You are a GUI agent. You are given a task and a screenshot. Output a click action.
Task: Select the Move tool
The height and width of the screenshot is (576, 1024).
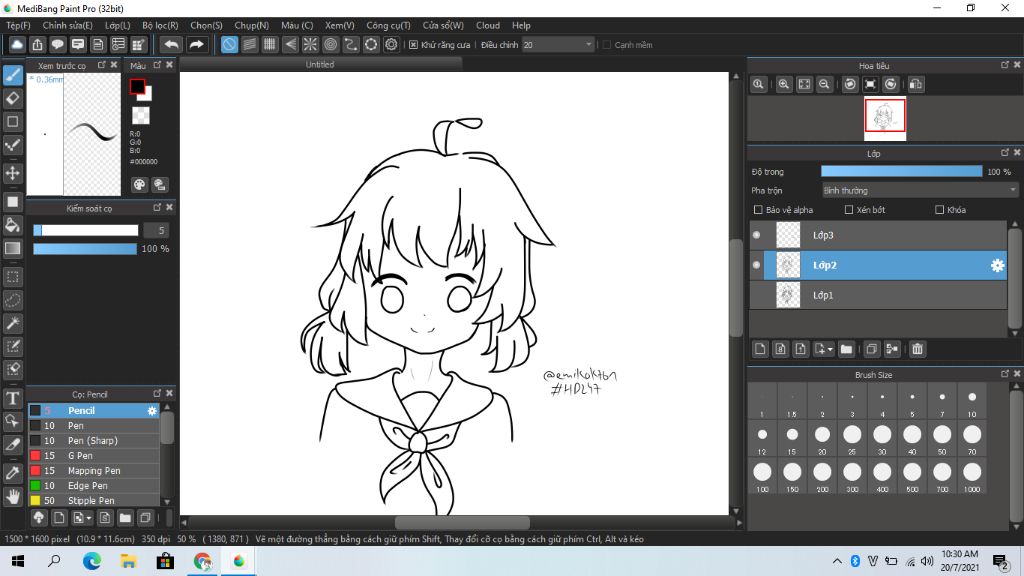click(x=13, y=173)
